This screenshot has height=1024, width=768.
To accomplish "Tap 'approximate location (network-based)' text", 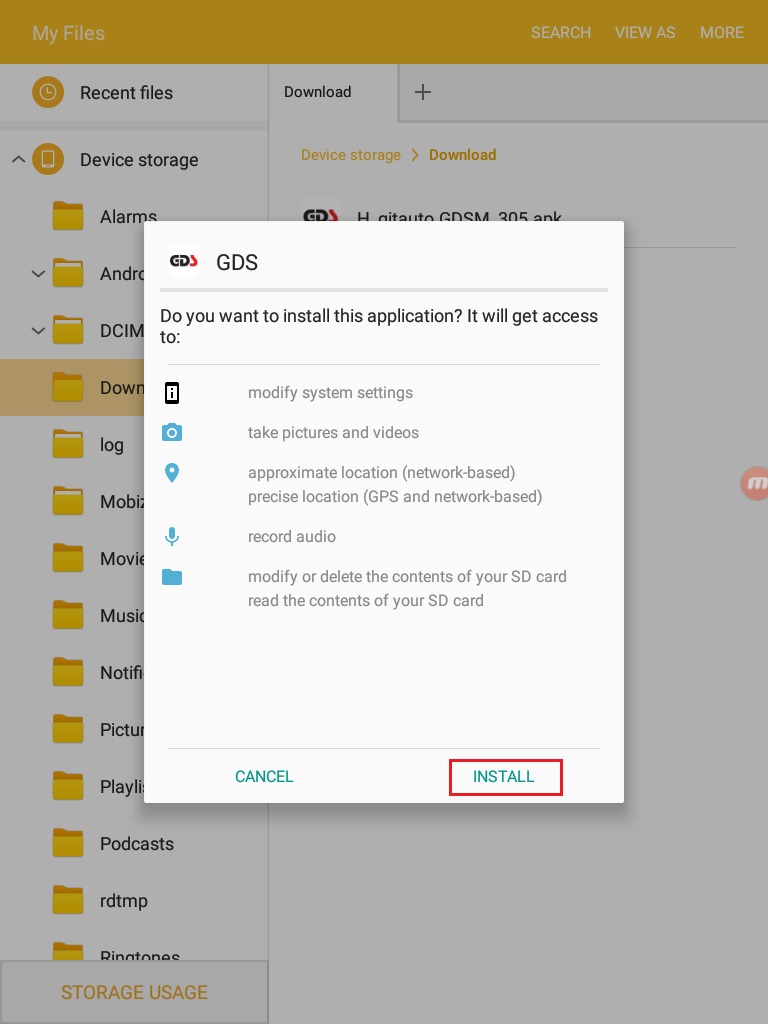I will [x=381, y=472].
